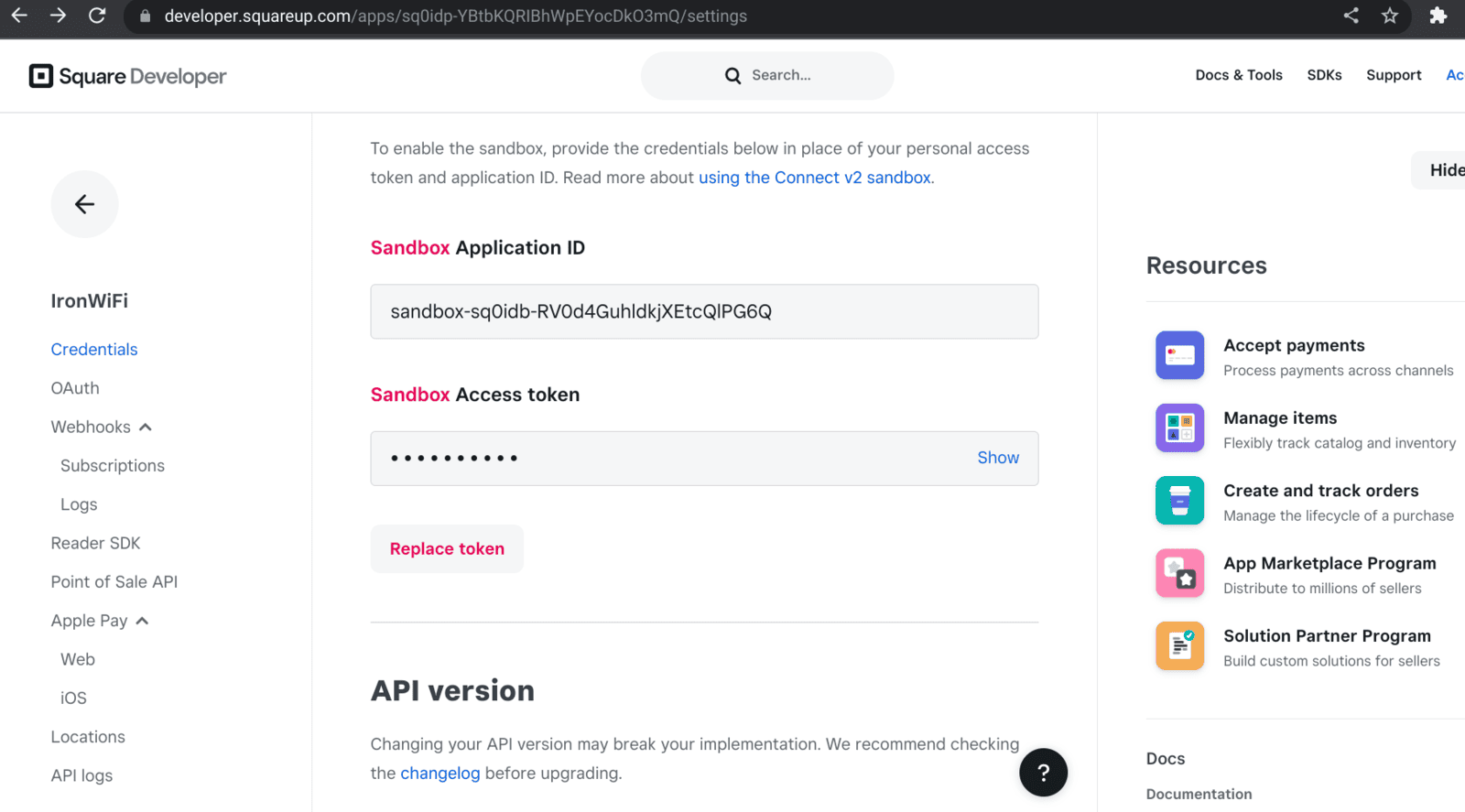Open Apple Pay iOS settings
Image resolution: width=1465 pixels, height=812 pixels.
coord(73,698)
